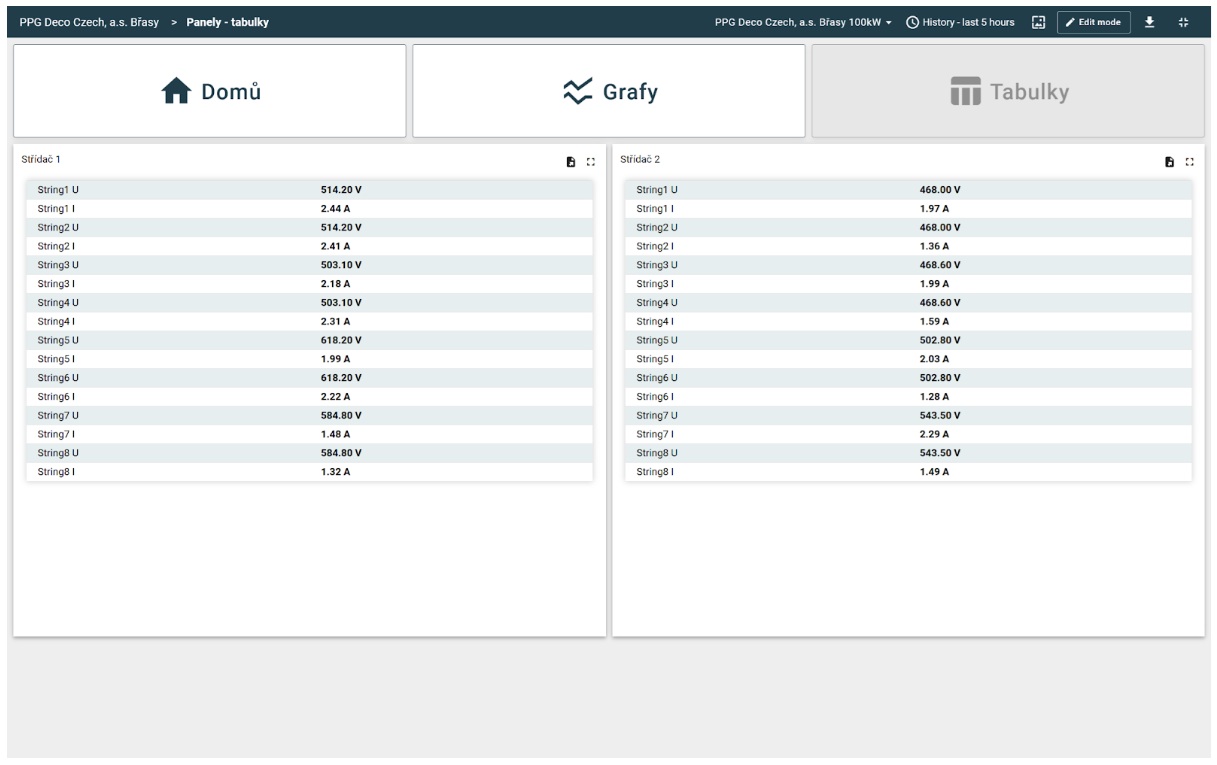
Task: Click String8 I row in Střídač 1
Action: (309, 472)
